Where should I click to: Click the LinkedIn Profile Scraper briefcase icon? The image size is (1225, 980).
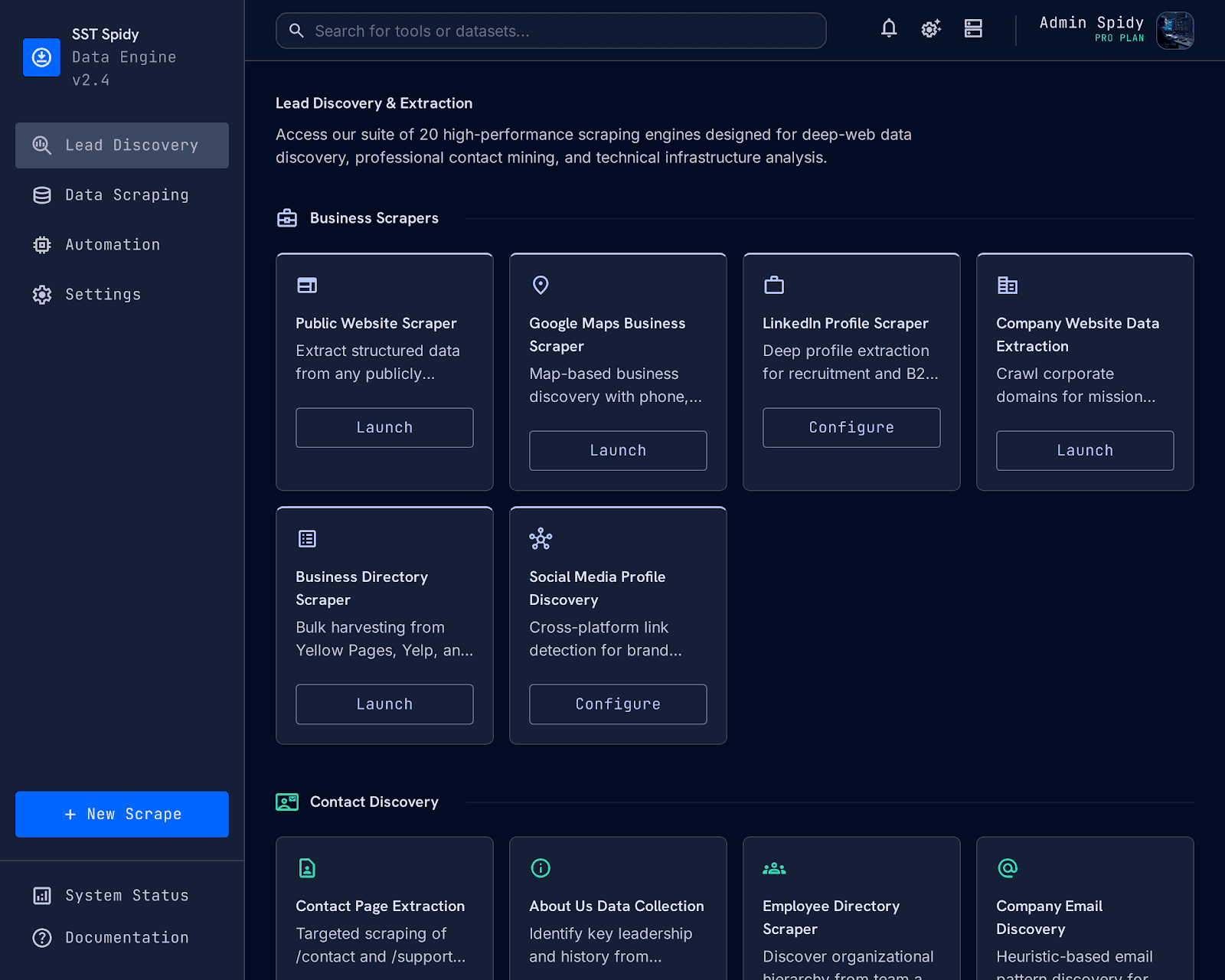point(774,286)
